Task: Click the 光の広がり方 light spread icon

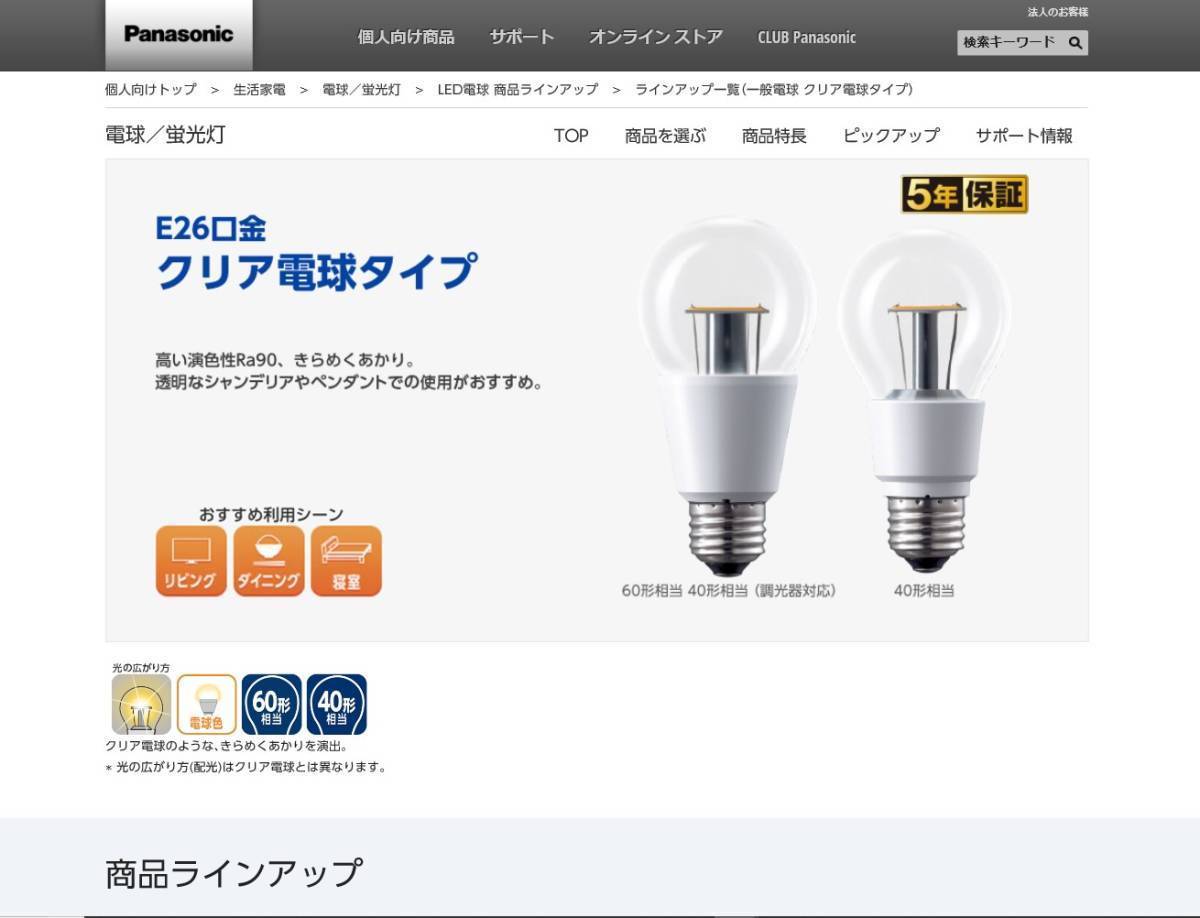Action: coord(141,704)
